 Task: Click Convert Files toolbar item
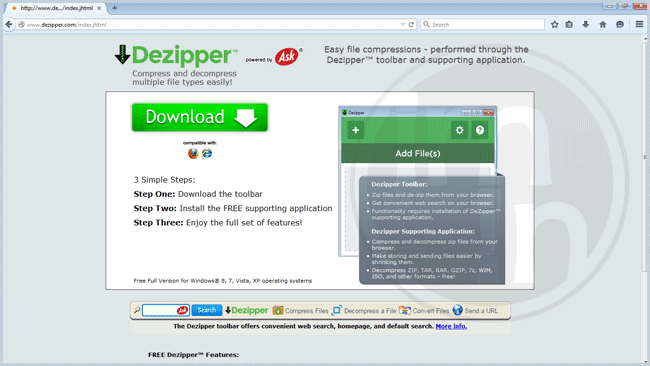pyautogui.click(x=424, y=310)
